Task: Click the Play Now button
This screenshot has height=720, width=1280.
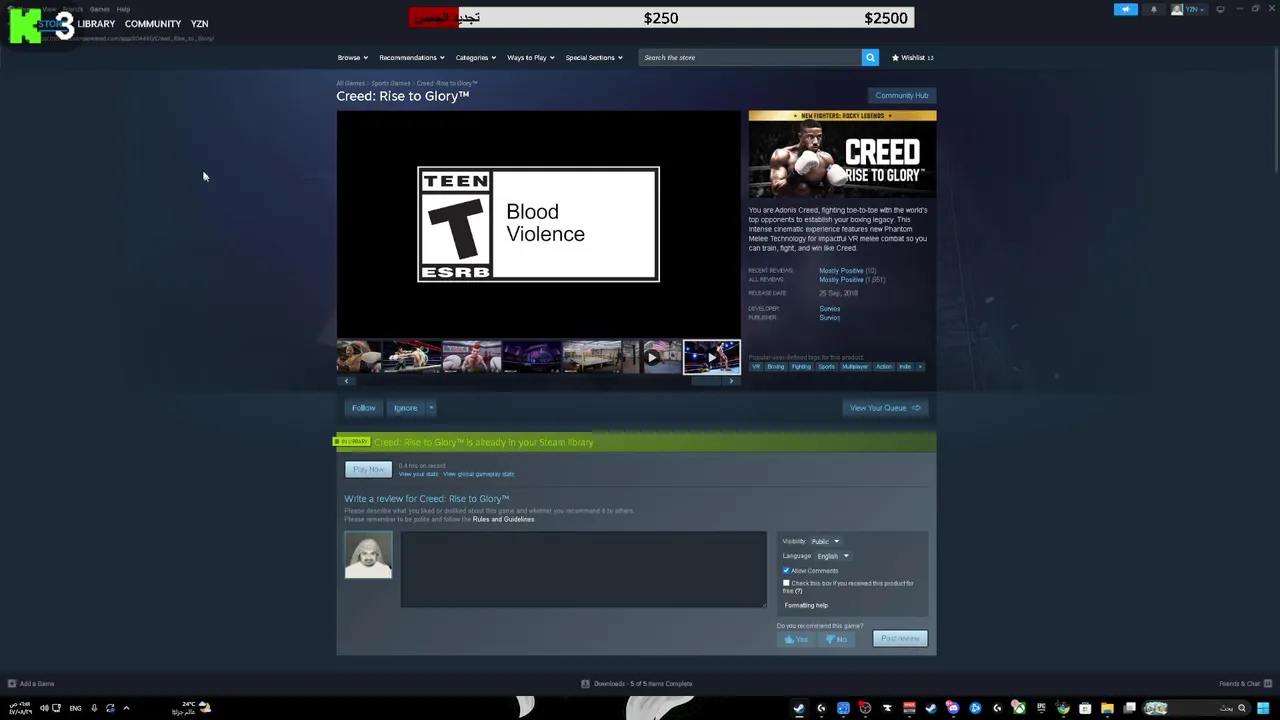Action: (x=368, y=469)
